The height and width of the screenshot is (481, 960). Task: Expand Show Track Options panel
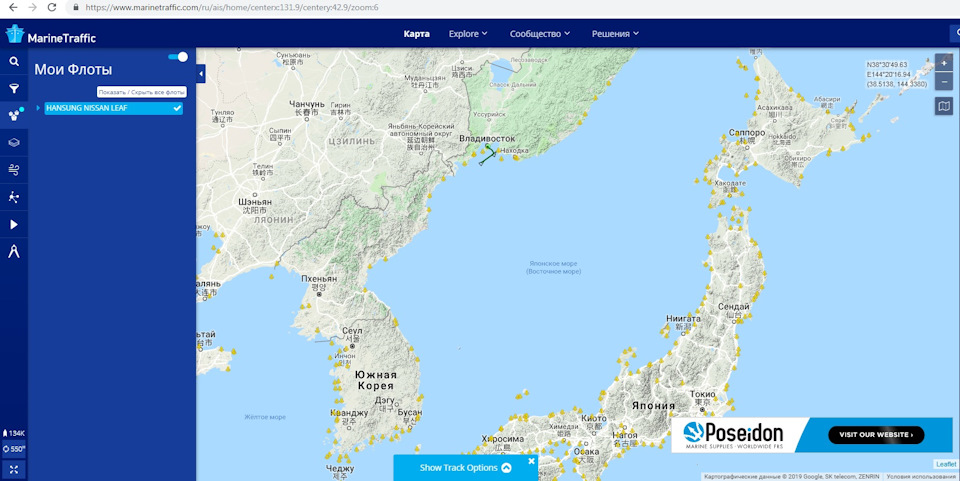pyautogui.click(x=465, y=468)
